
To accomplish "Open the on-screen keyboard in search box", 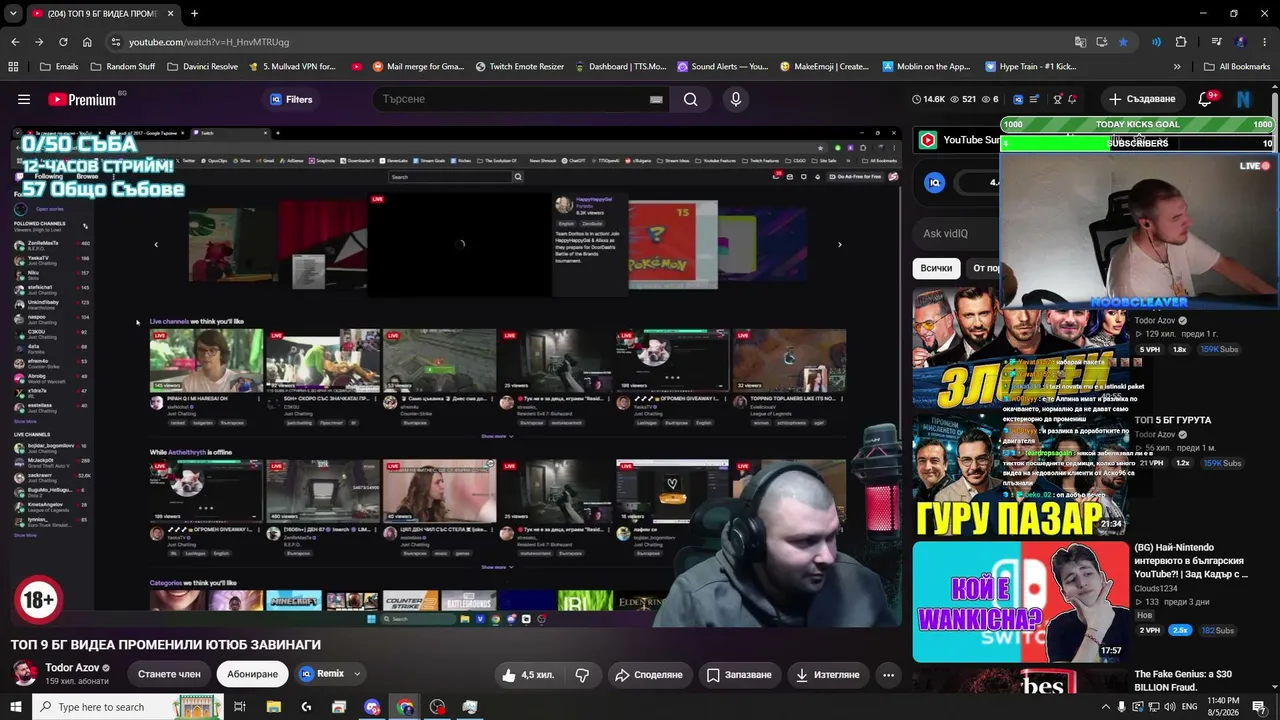I will (x=656, y=99).
